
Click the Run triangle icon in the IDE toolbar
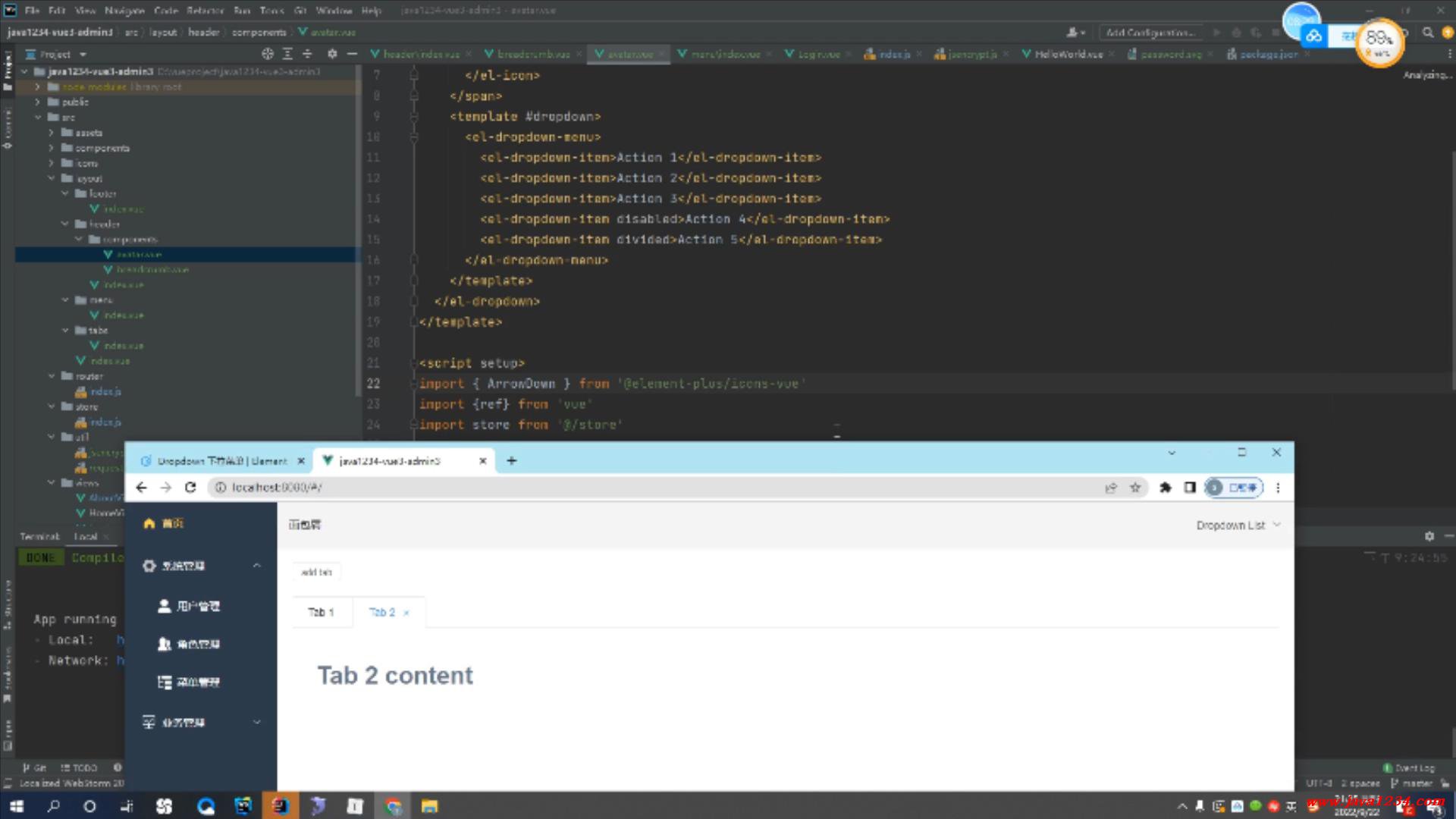pyautogui.click(x=1216, y=33)
